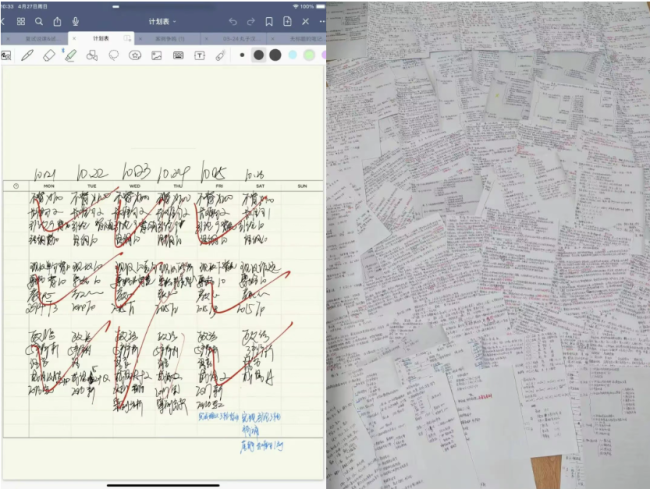This screenshot has width=650, height=489.
Task: Select the Lasso selection tool
Action: 114,56
